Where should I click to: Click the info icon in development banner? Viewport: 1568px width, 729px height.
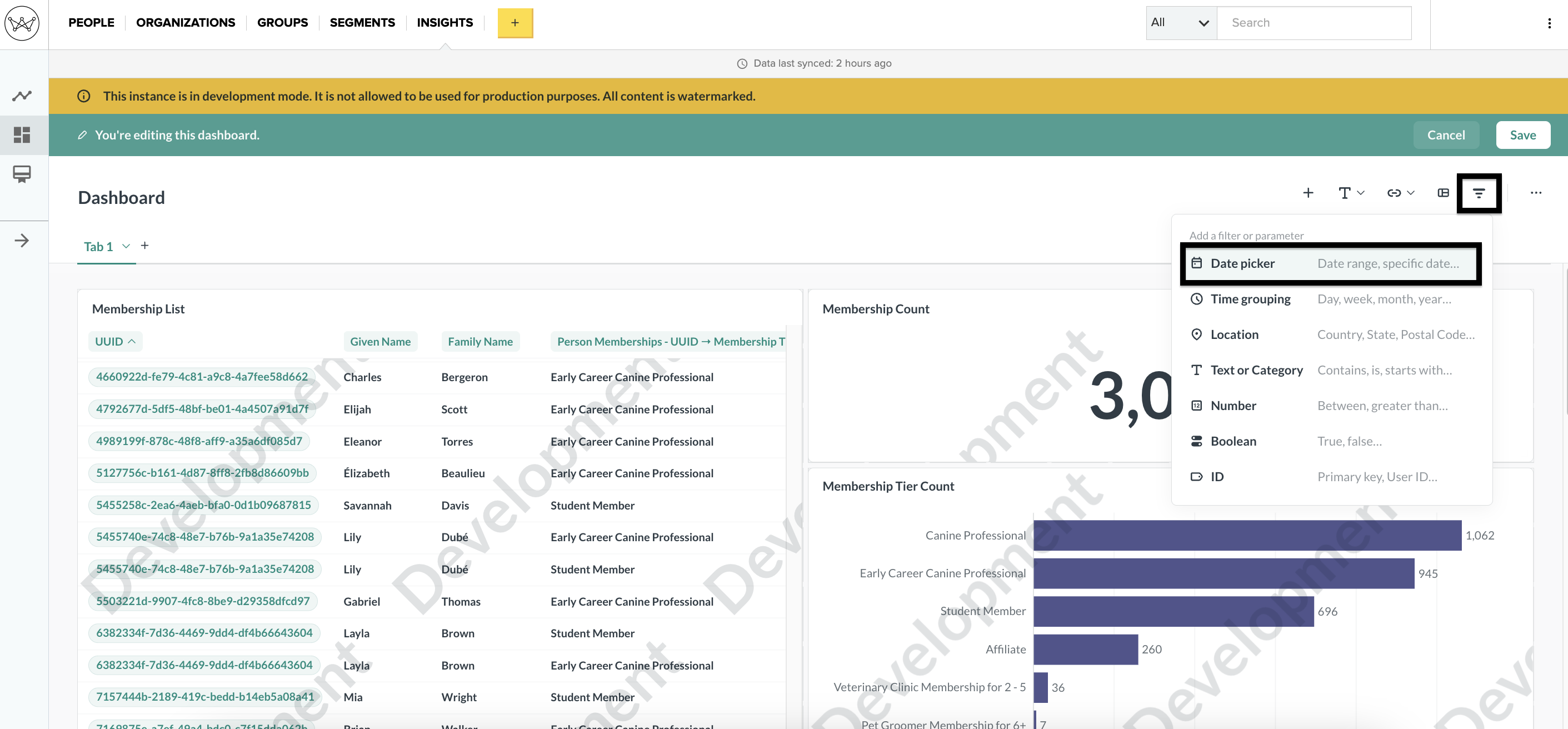(84, 96)
